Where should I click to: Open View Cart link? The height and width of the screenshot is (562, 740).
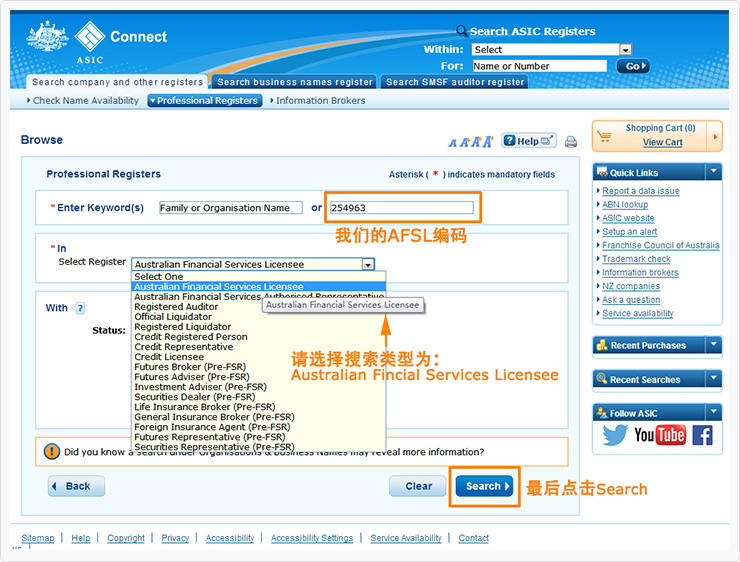(x=662, y=142)
